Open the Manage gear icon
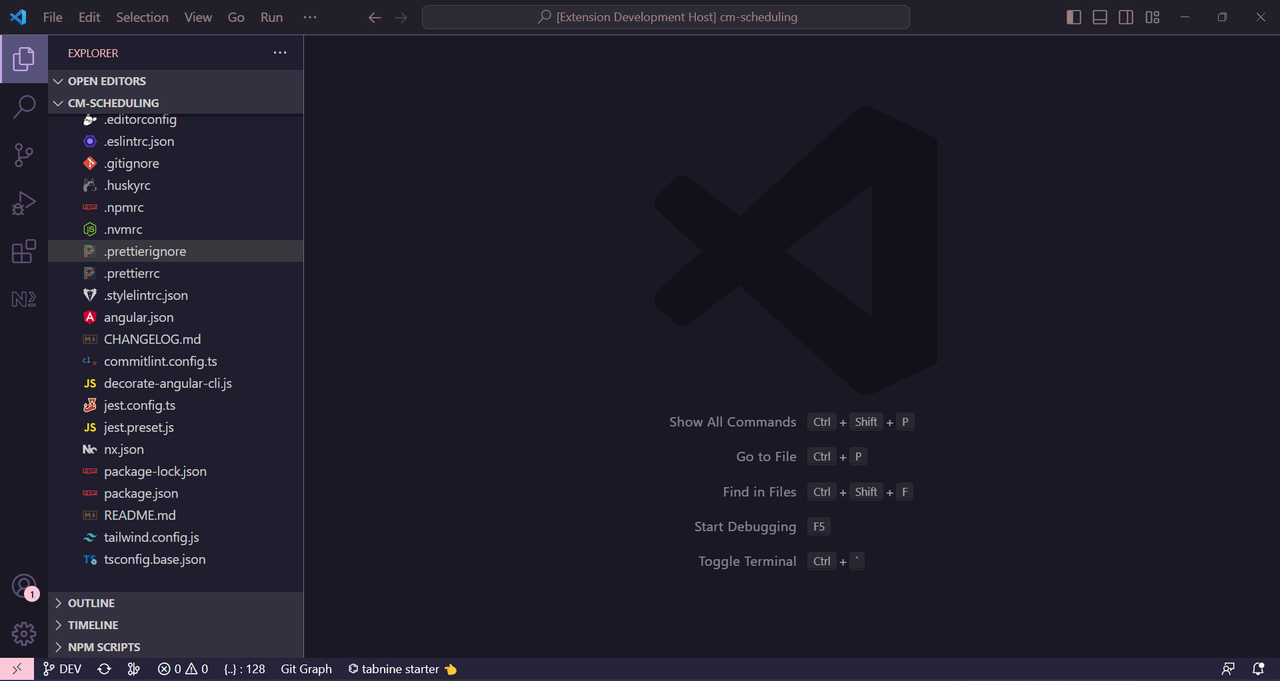Image resolution: width=1280 pixels, height=681 pixels. click(x=24, y=635)
